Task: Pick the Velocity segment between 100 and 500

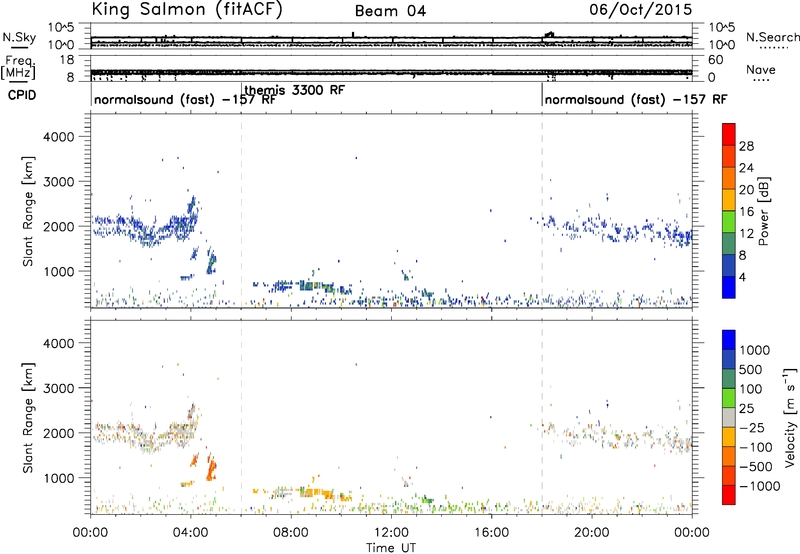Action: pyautogui.click(x=729, y=379)
